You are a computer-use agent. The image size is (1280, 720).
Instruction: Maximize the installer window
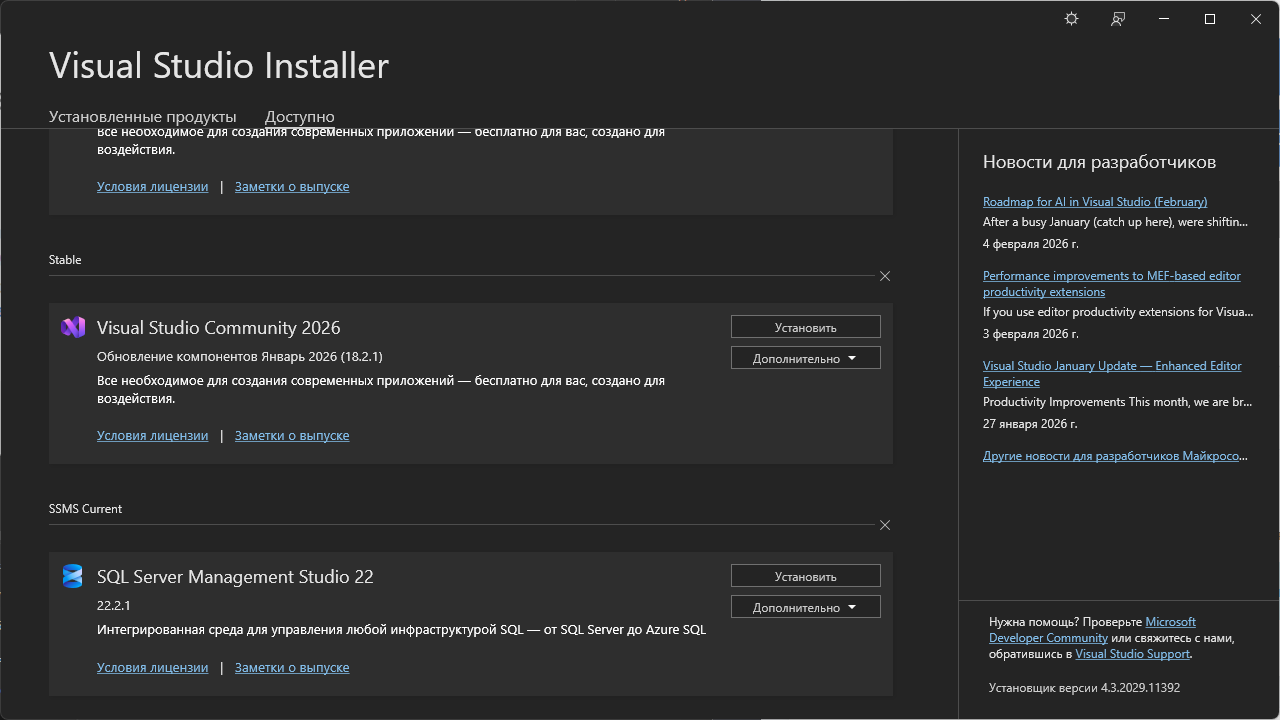(1210, 19)
